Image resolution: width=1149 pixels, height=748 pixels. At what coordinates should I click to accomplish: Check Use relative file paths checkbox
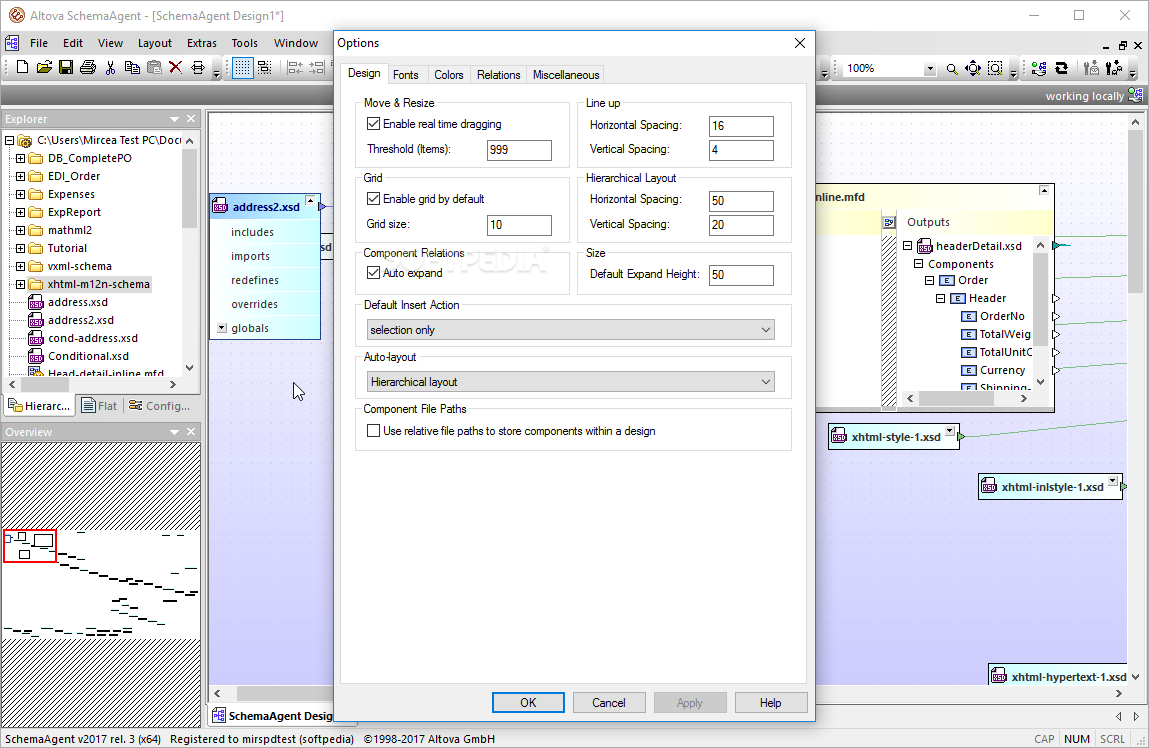[374, 431]
